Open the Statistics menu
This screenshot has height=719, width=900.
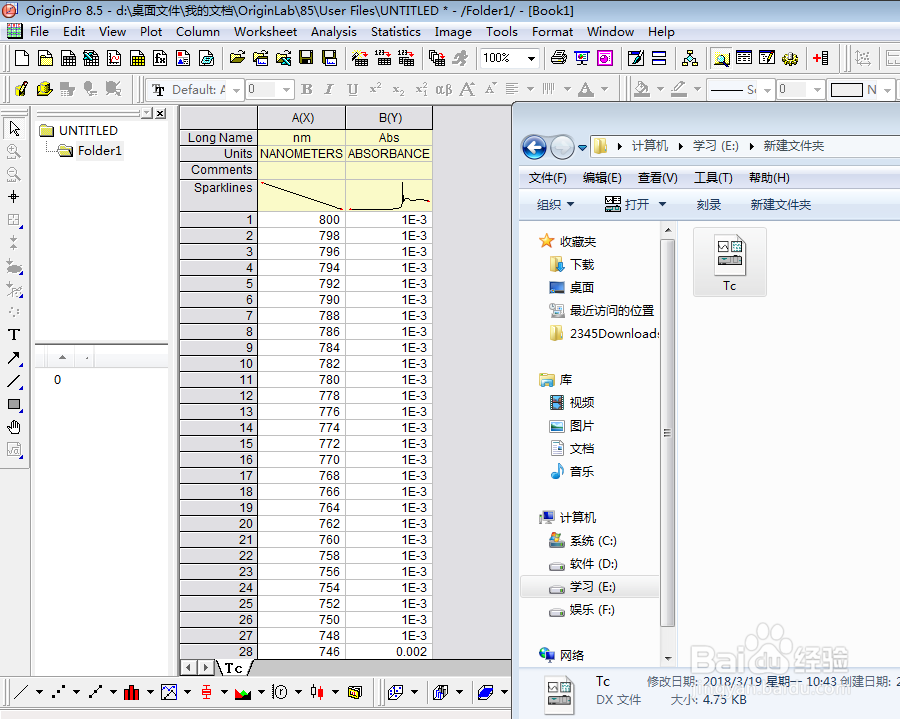pyautogui.click(x=395, y=32)
